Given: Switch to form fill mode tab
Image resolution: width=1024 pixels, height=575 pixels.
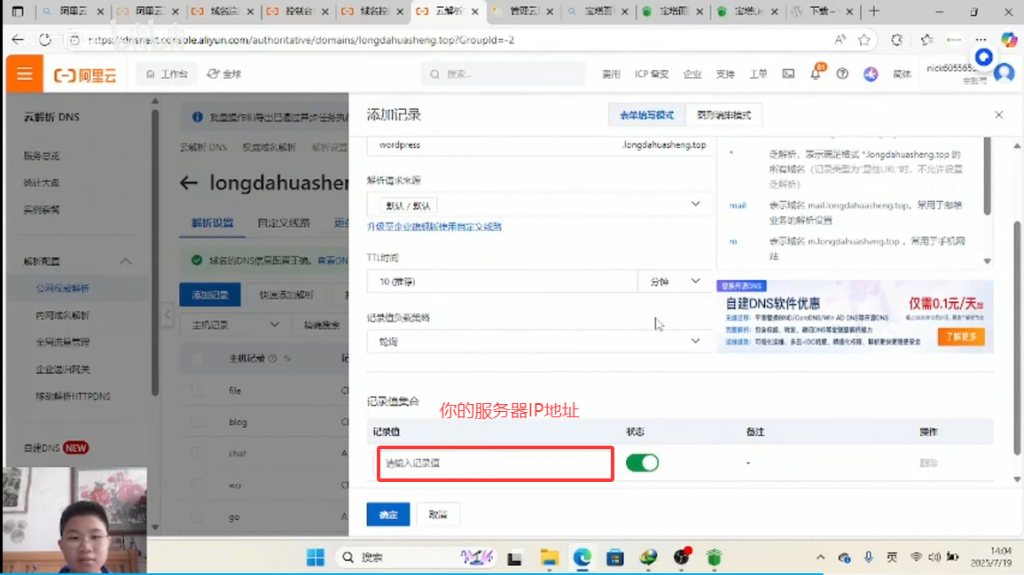Looking at the screenshot, I should pyautogui.click(x=646, y=115).
